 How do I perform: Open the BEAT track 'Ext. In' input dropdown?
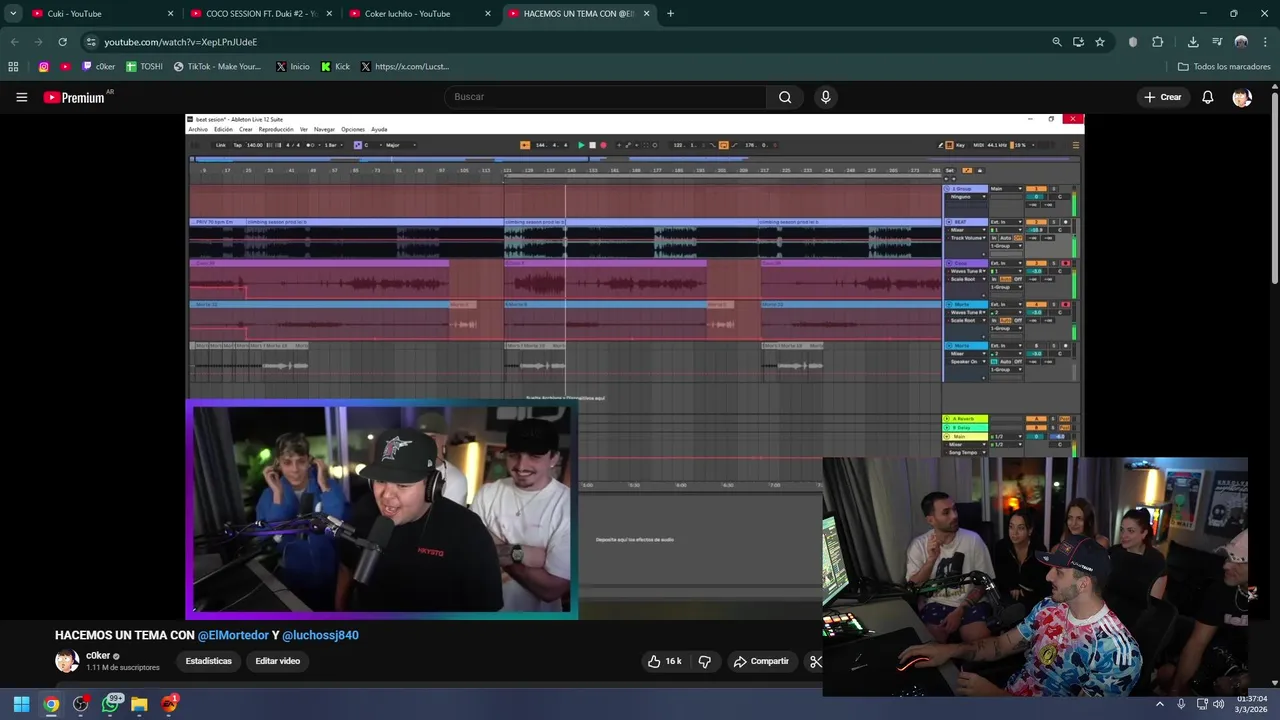[x=1007, y=222]
